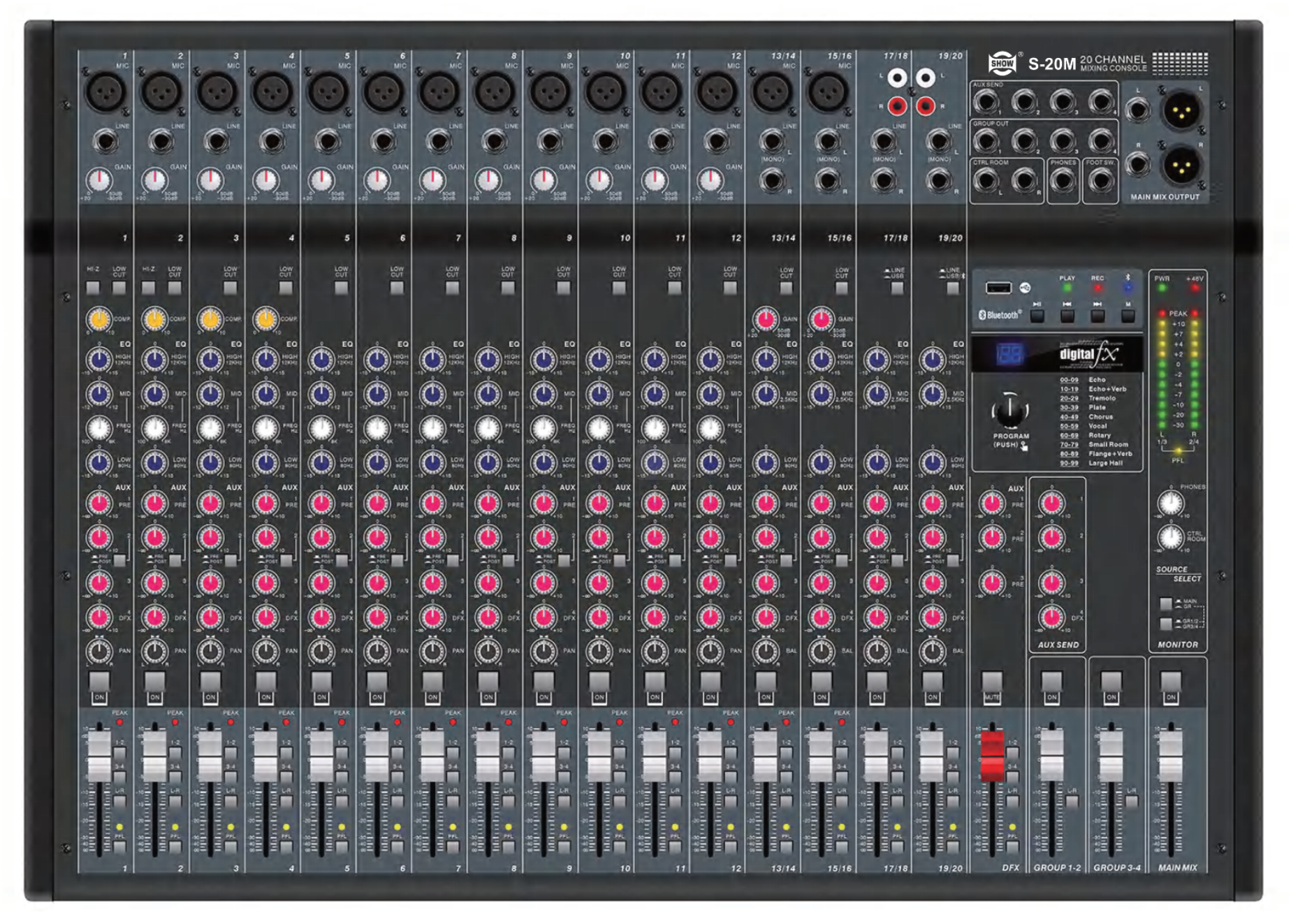Click the USB port on the media player
The height and width of the screenshot is (924, 1291).
998,288
